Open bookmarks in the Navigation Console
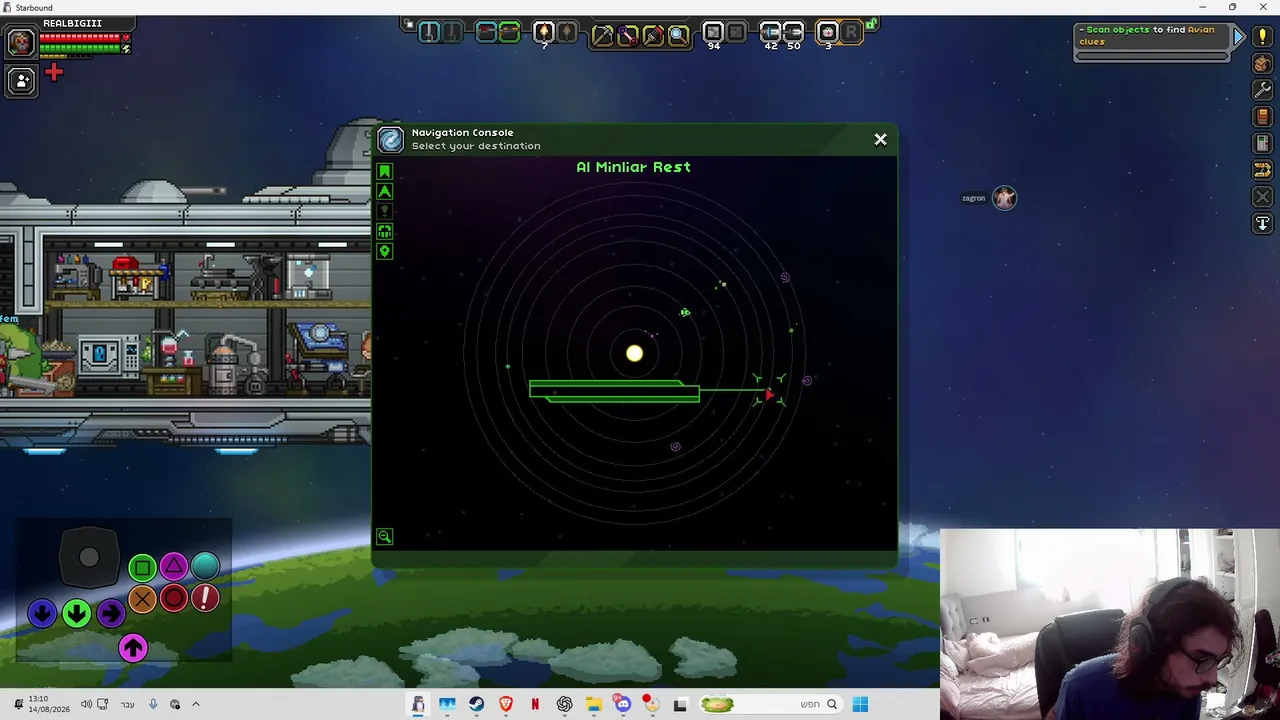The image size is (1280, 720). pos(384,172)
